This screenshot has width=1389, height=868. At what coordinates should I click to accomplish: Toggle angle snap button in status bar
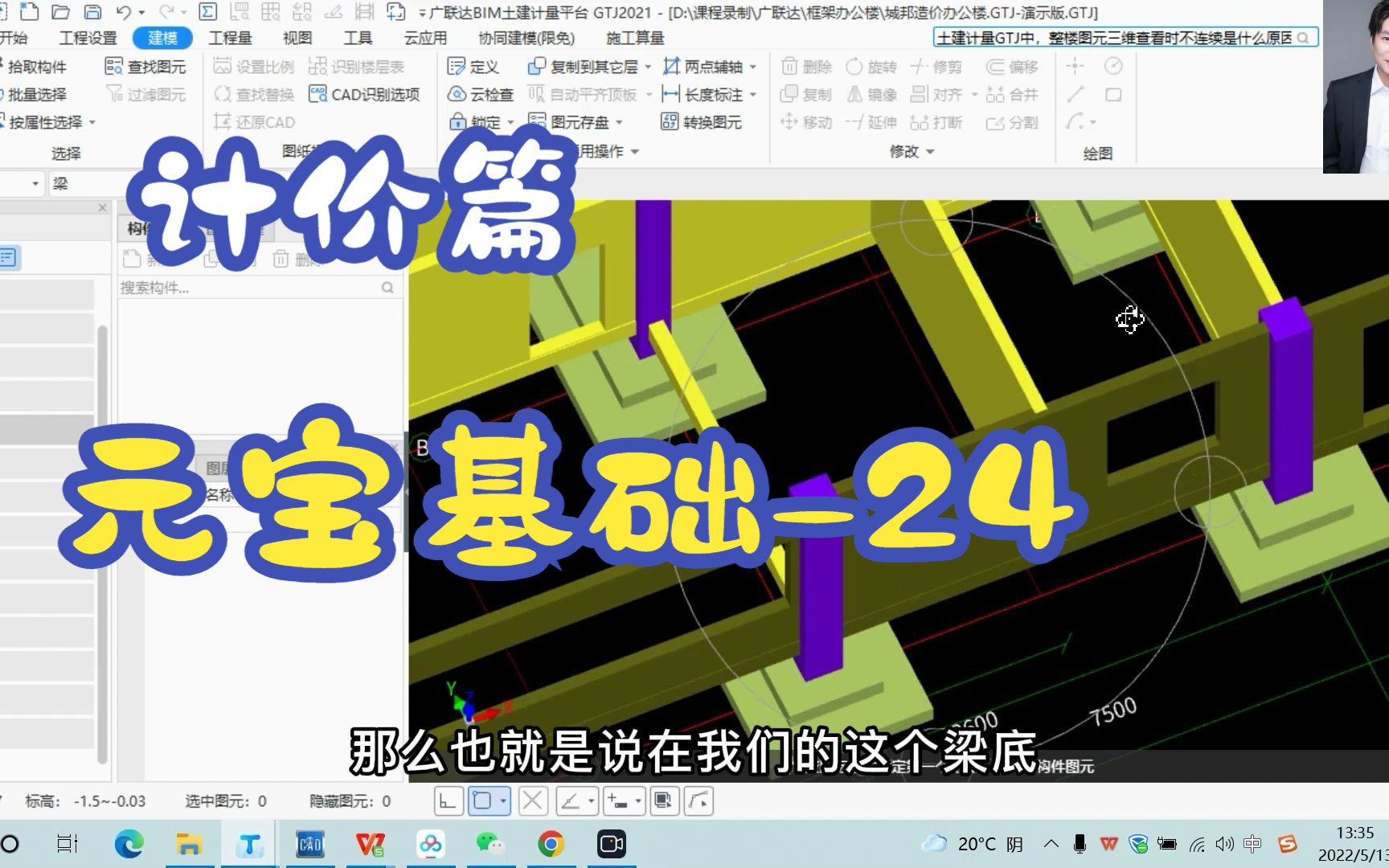pos(571,801)
